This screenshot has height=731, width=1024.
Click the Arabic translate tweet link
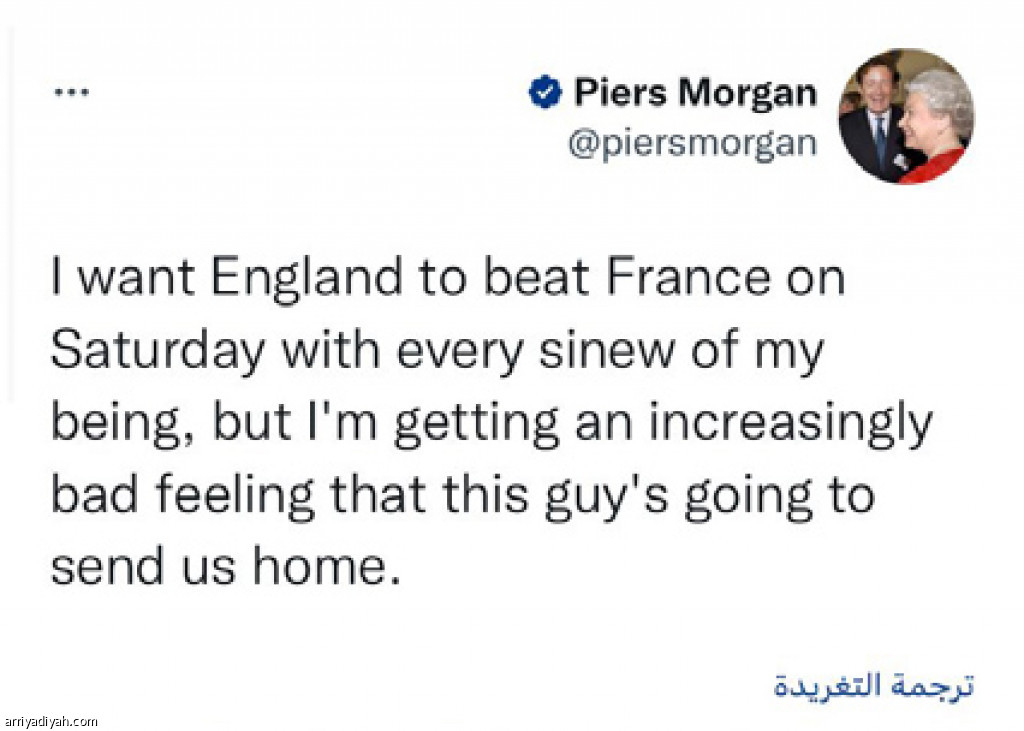(874, 686)
